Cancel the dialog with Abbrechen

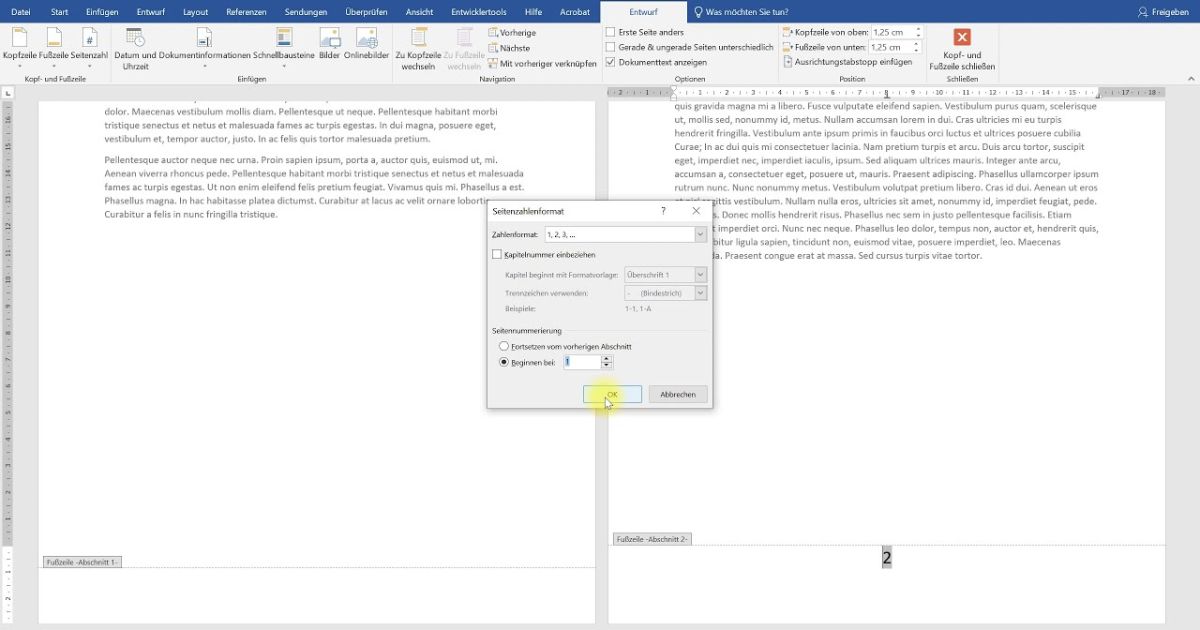[x=678, y=394]
